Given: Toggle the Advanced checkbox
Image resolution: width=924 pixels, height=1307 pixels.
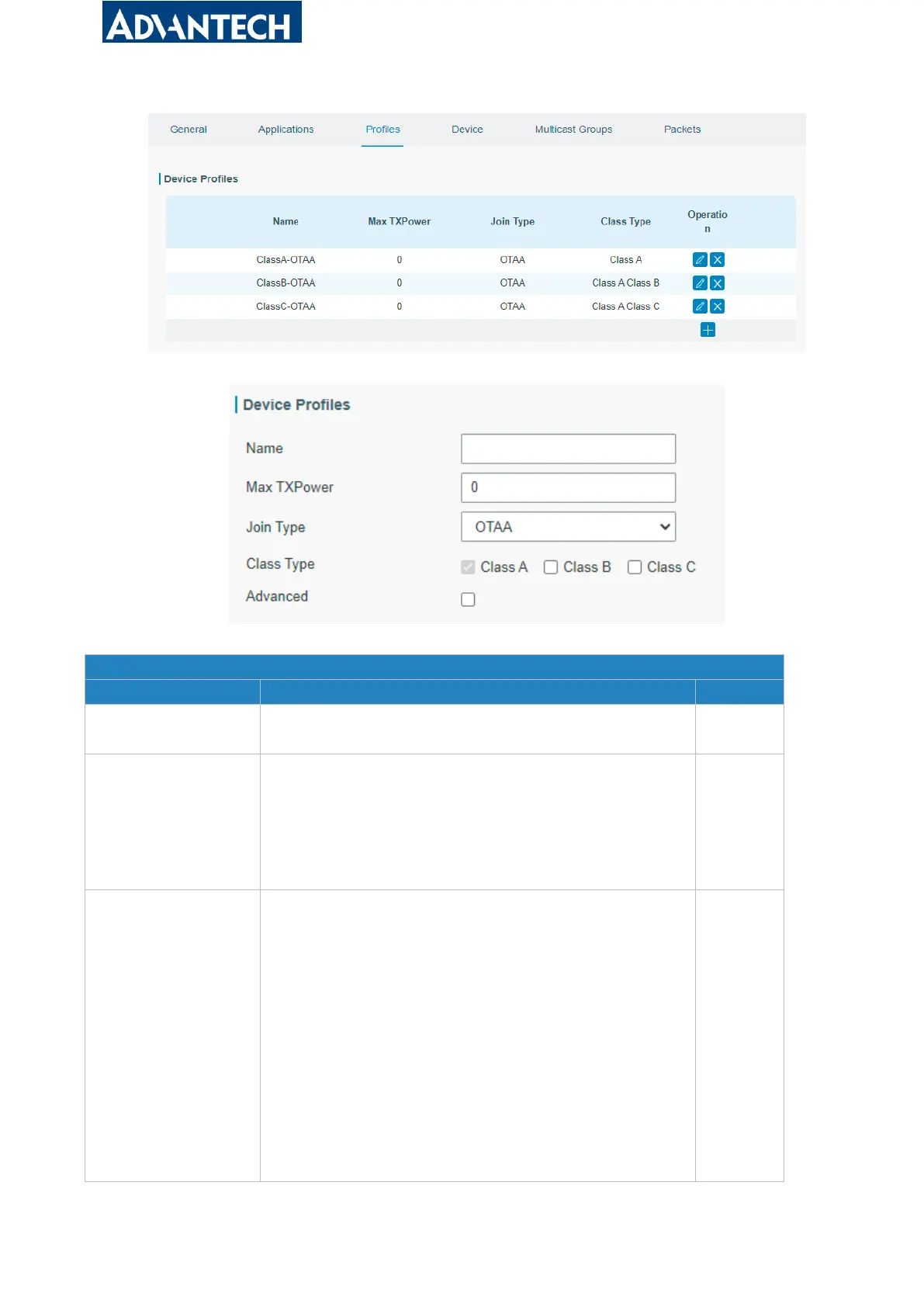Looking at the screenshot, I should (x=468, y=599).
